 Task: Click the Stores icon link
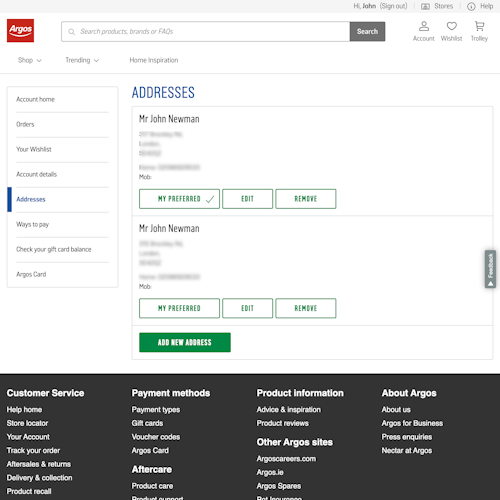pos(437,6)
